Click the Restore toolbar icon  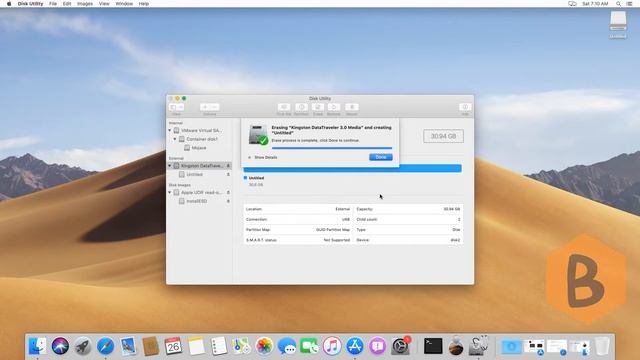333,107
